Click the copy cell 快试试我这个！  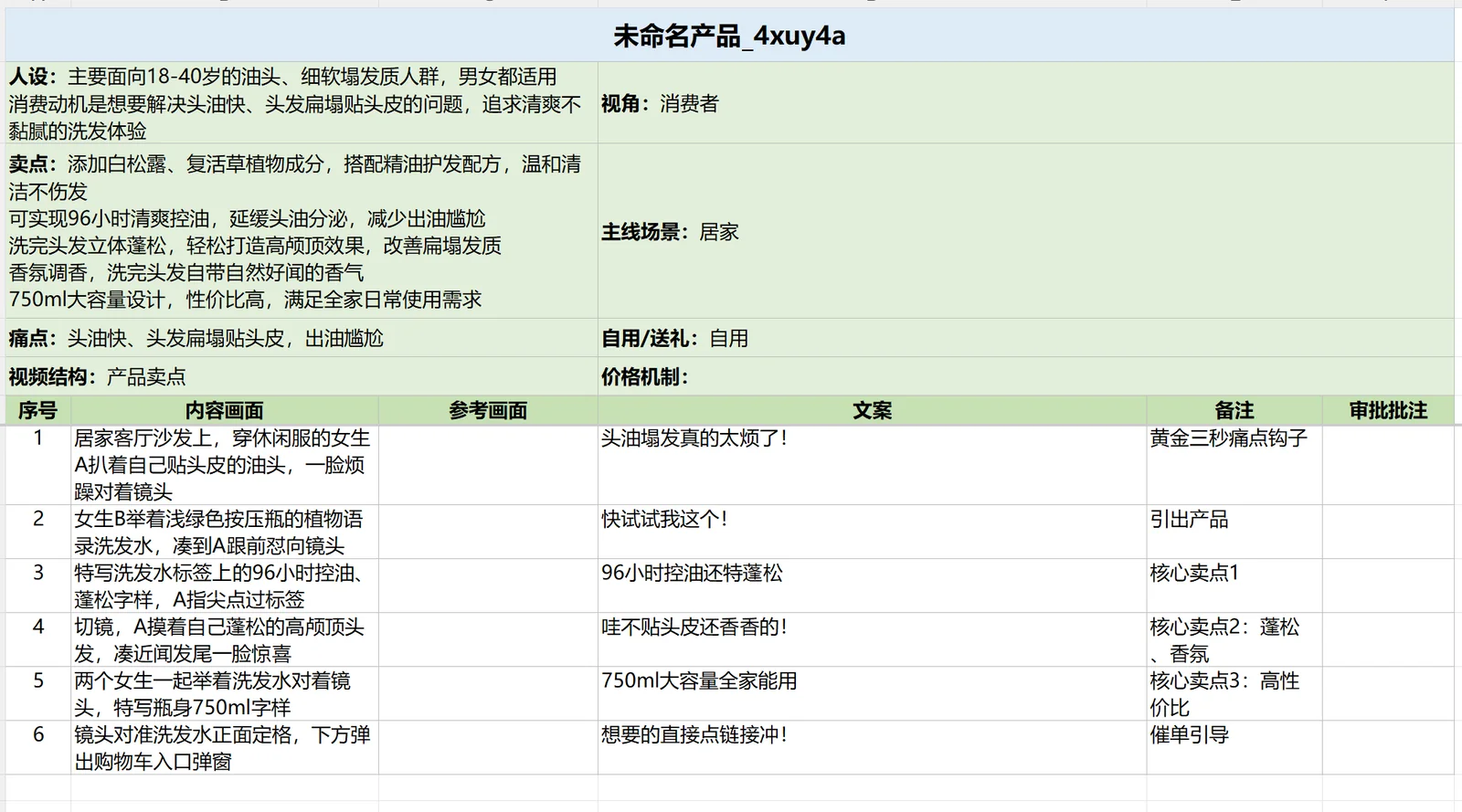click(873, 532)
